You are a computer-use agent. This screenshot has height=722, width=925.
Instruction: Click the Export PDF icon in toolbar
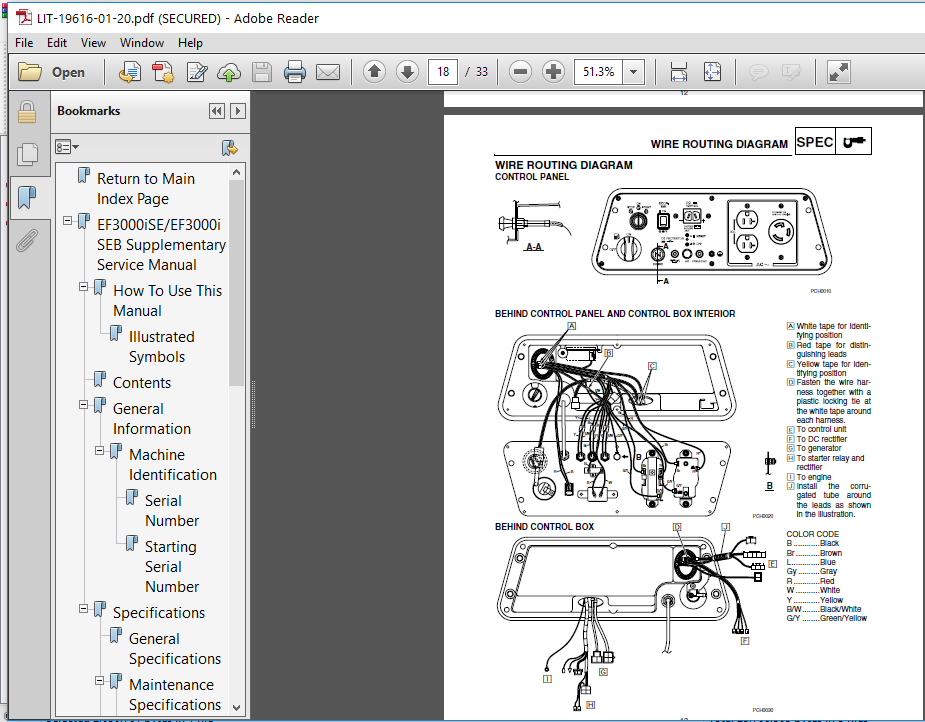click(130, 72)
